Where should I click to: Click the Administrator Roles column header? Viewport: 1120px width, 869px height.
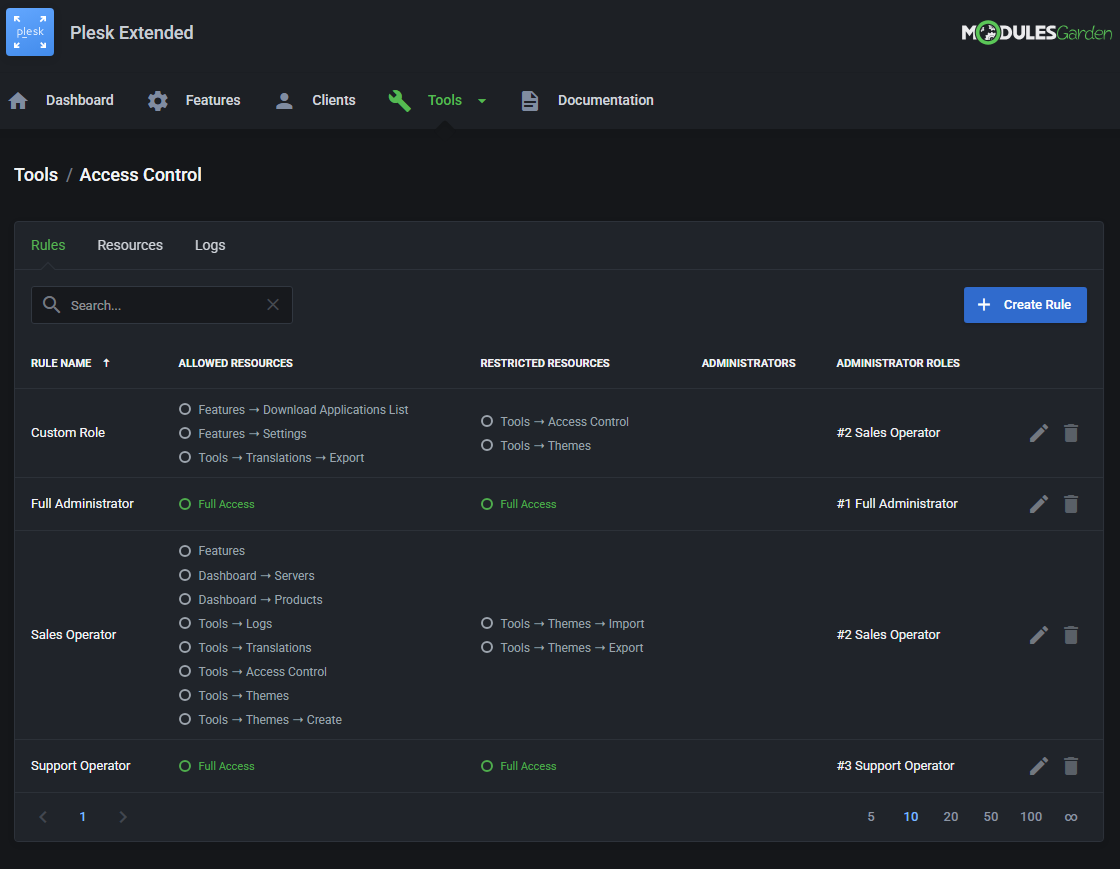tap(898, 363)
